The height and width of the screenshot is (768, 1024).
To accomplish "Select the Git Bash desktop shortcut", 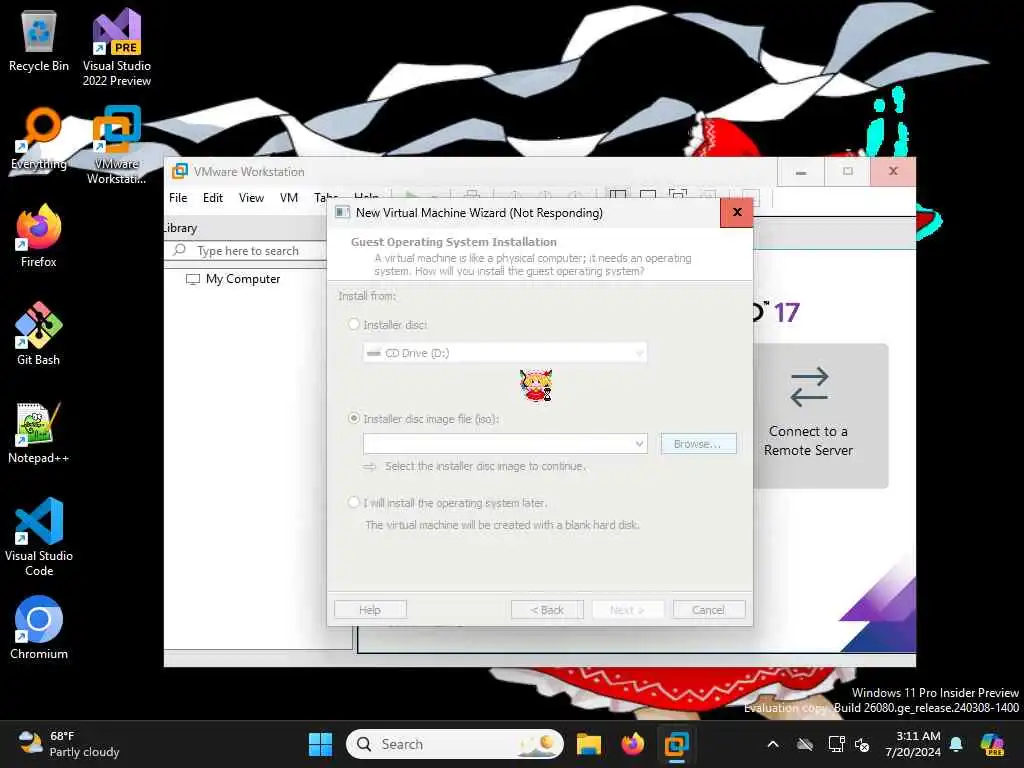I will point(39,334).
